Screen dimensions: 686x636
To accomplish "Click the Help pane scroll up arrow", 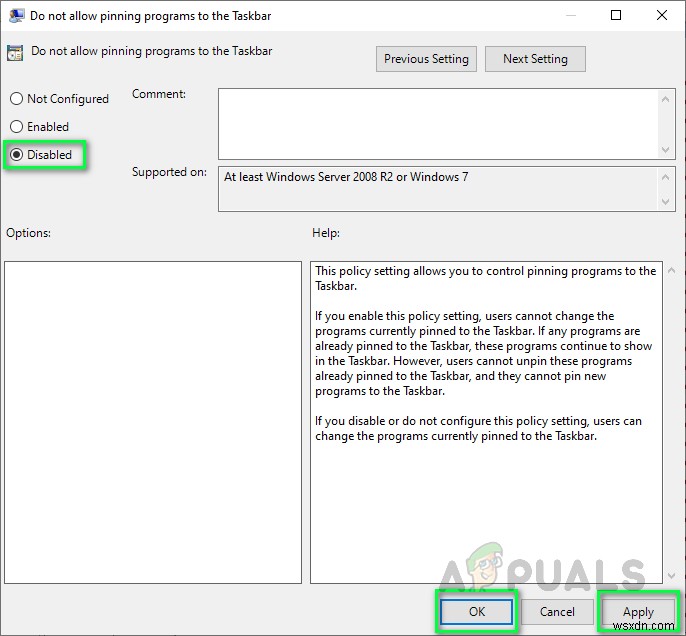I will [x=672, y=271].
